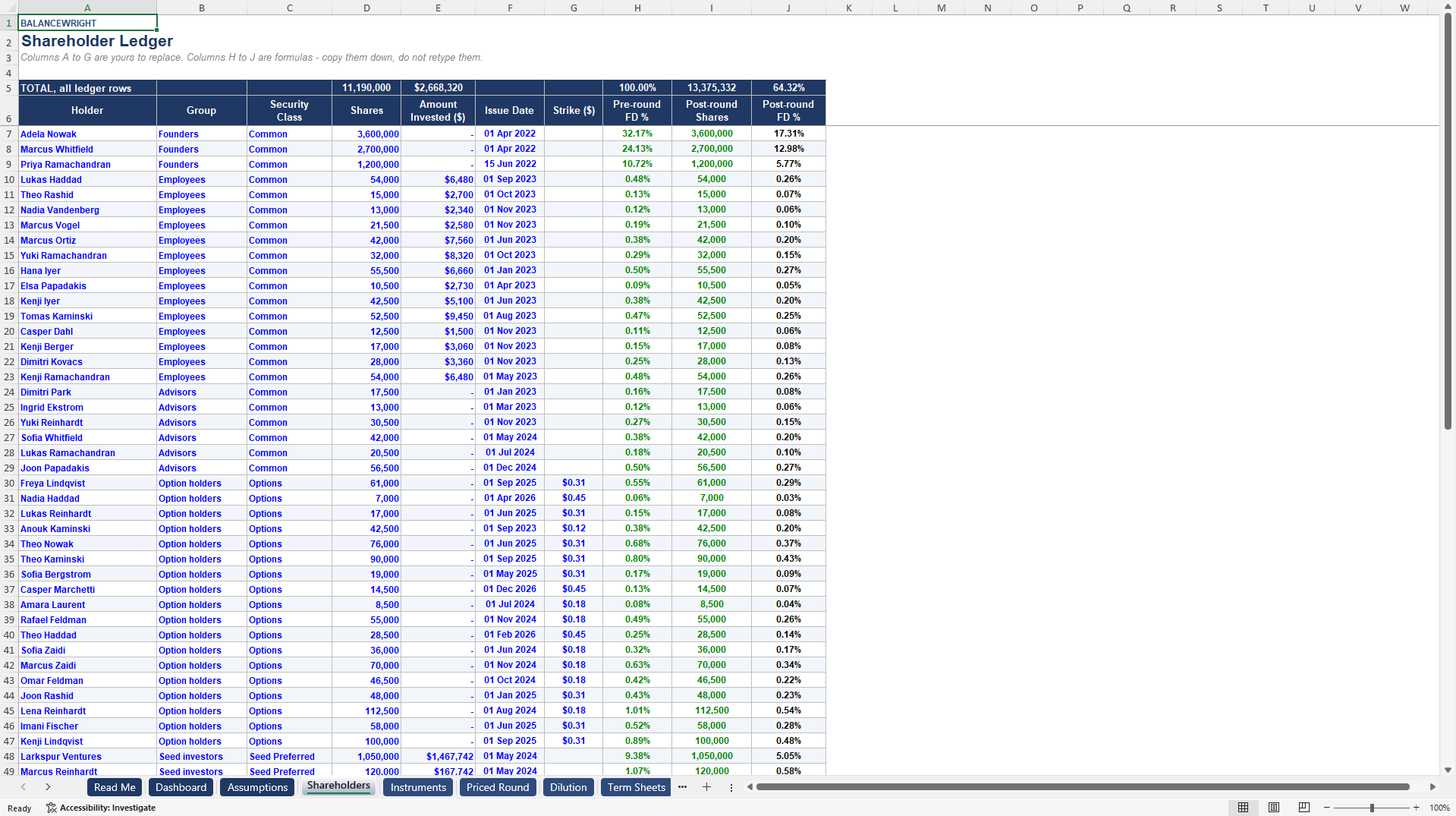Select Lena Reinhardt's 112,500 shares cell
This screenshot has height=816, width=1456.
coord(366,710)
